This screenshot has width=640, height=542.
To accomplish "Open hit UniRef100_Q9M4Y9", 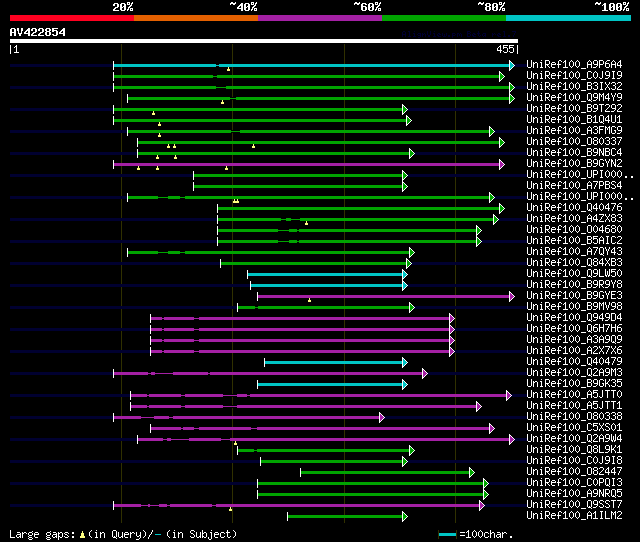I will pos(574,98).
